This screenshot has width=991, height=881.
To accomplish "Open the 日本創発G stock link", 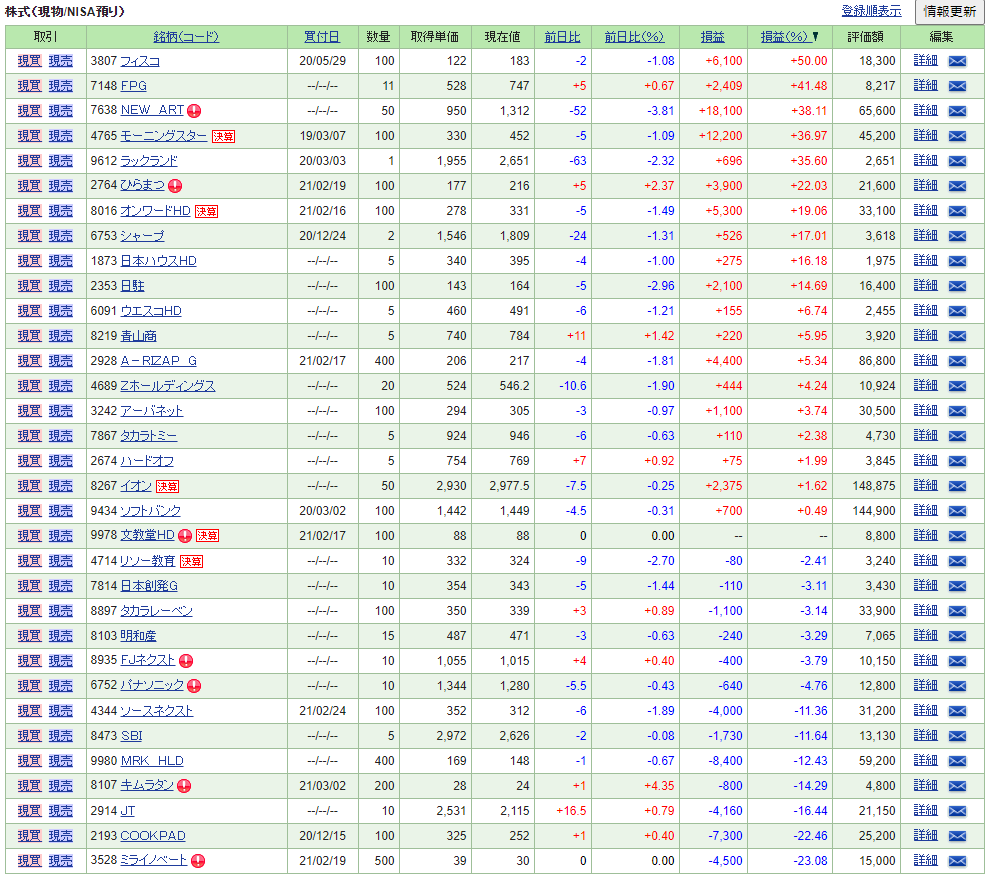I will click(149, 586).
